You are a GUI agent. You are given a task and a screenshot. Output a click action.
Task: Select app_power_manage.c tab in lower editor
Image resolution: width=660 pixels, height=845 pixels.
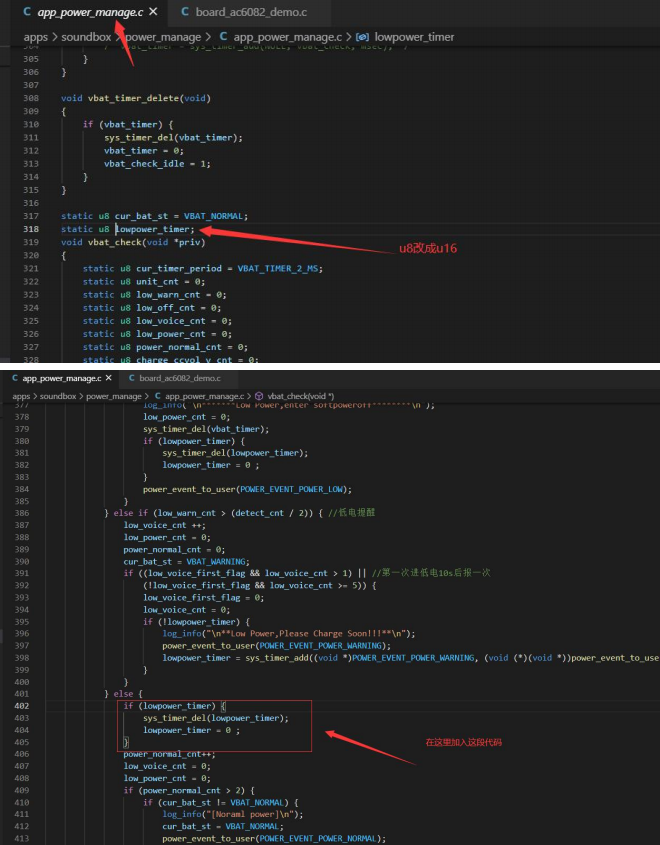(x=61, y=378)
